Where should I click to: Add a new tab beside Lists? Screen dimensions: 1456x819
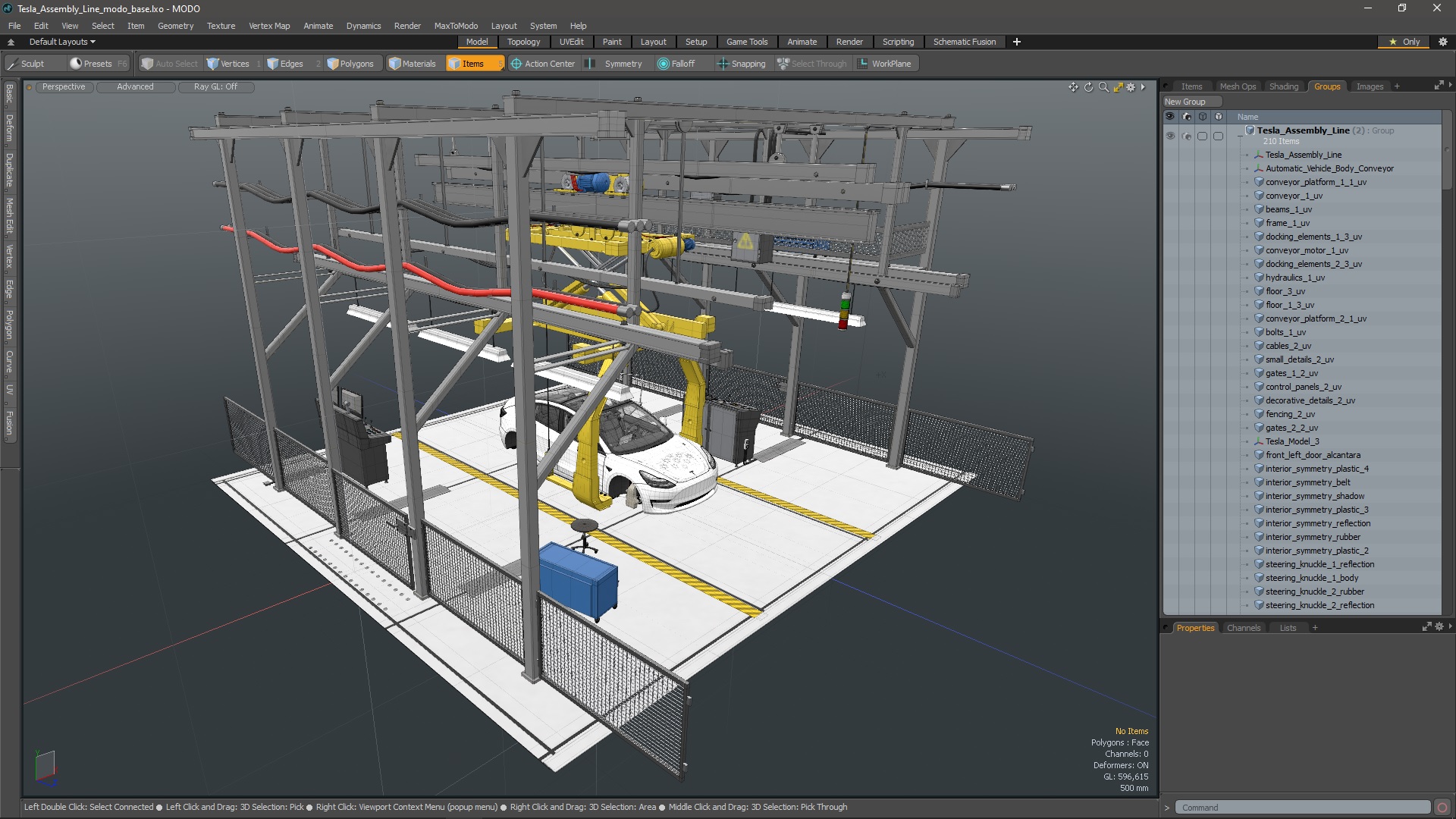(1315, 628)
